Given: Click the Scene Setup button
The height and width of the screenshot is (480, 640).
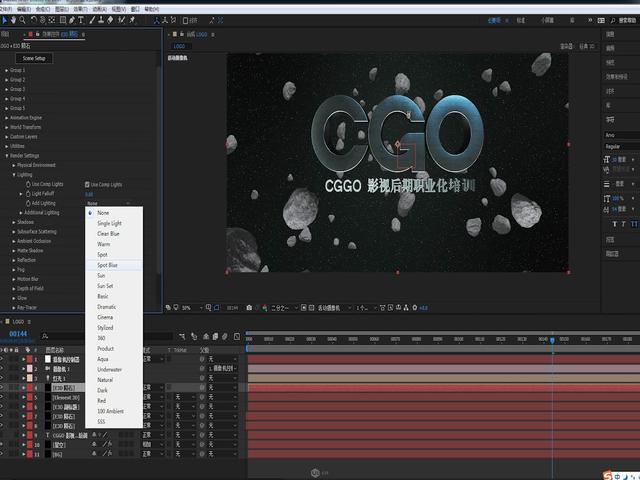Looking at the screenshot, I should coord(34,58).
